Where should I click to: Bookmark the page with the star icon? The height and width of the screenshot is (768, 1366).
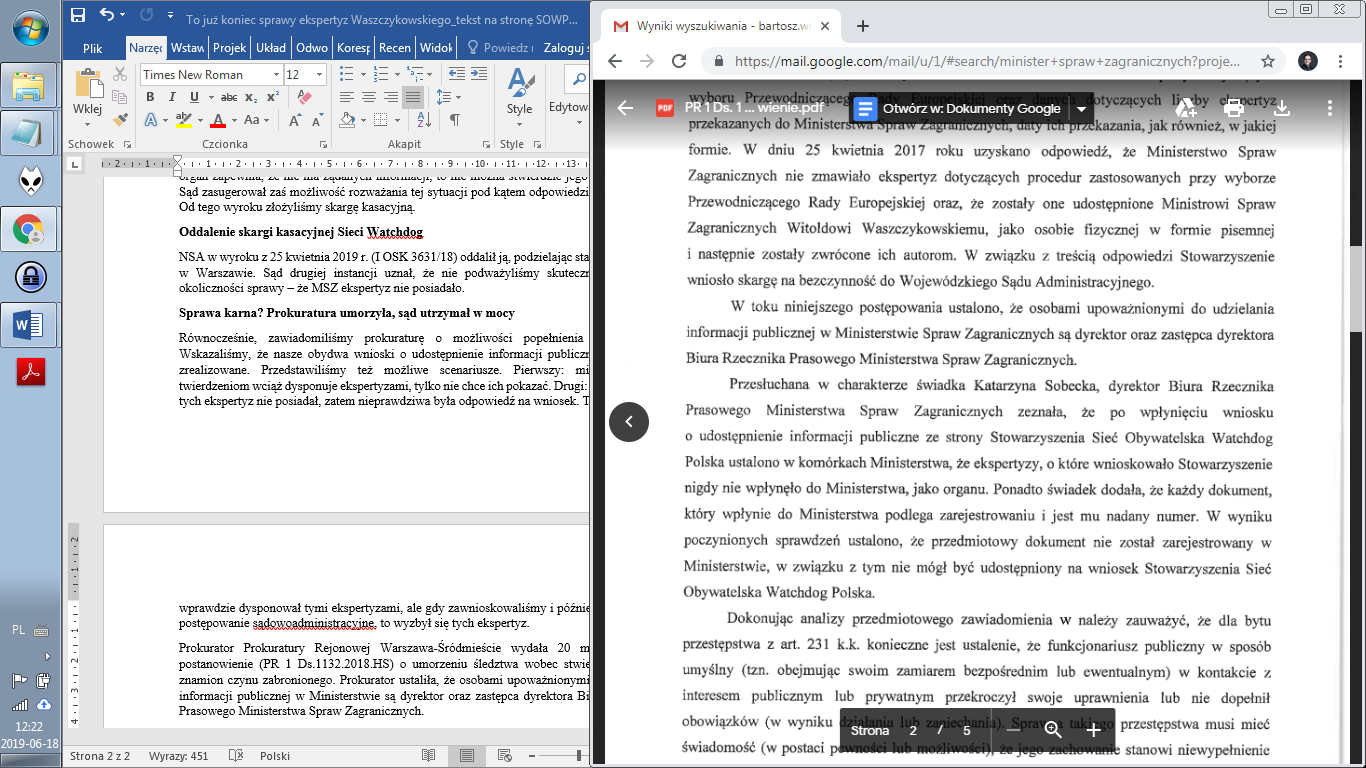pyautogui.click(x=1267, y=61)
